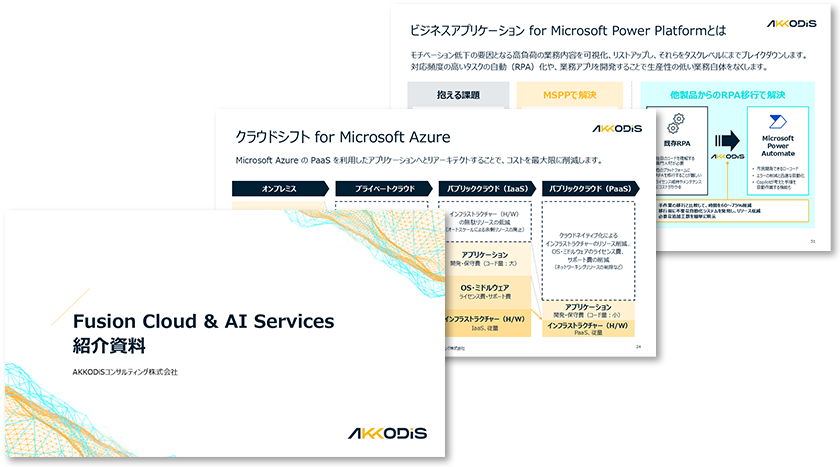840x467 pixels.
Task: Click page number 31 on the Power Platform slide
Action: pos(813,242)
